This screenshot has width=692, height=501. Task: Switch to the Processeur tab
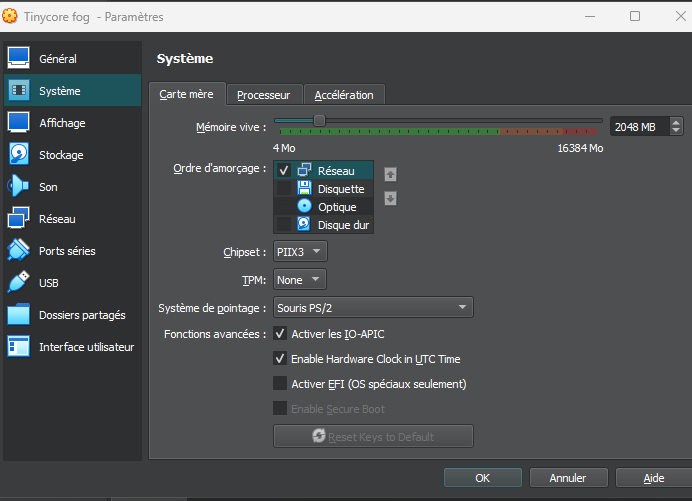click(264, 95)
